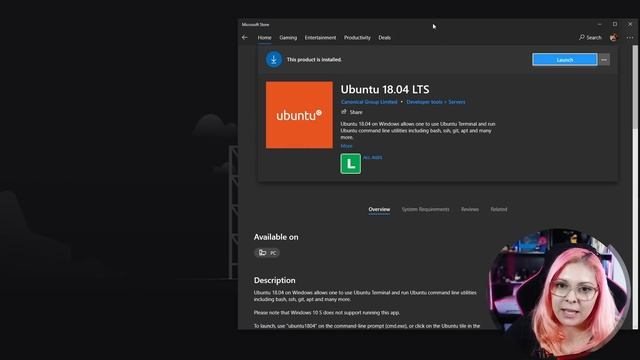Screen dimensions: 640x360
Task: Switch to the Gaming tab
Action: tap(288, 38)
